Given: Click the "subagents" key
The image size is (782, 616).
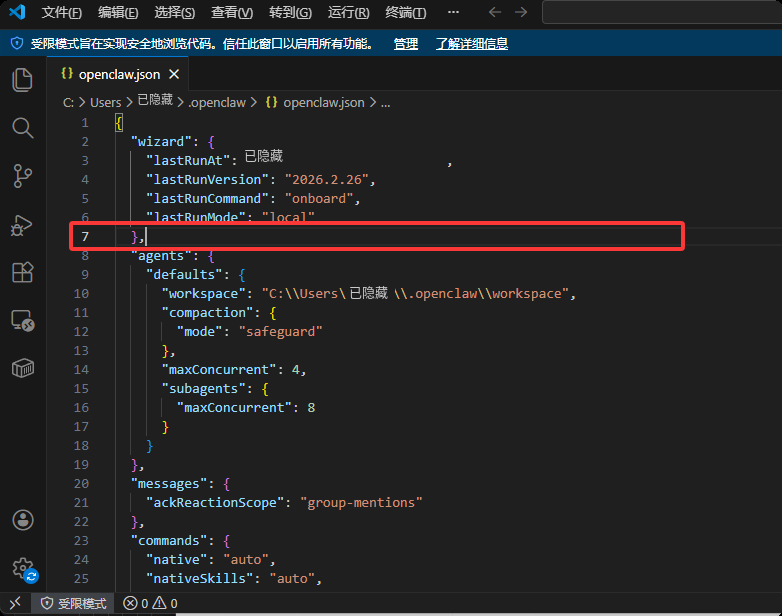Looking at the screenshot, I should pos(203,389).
